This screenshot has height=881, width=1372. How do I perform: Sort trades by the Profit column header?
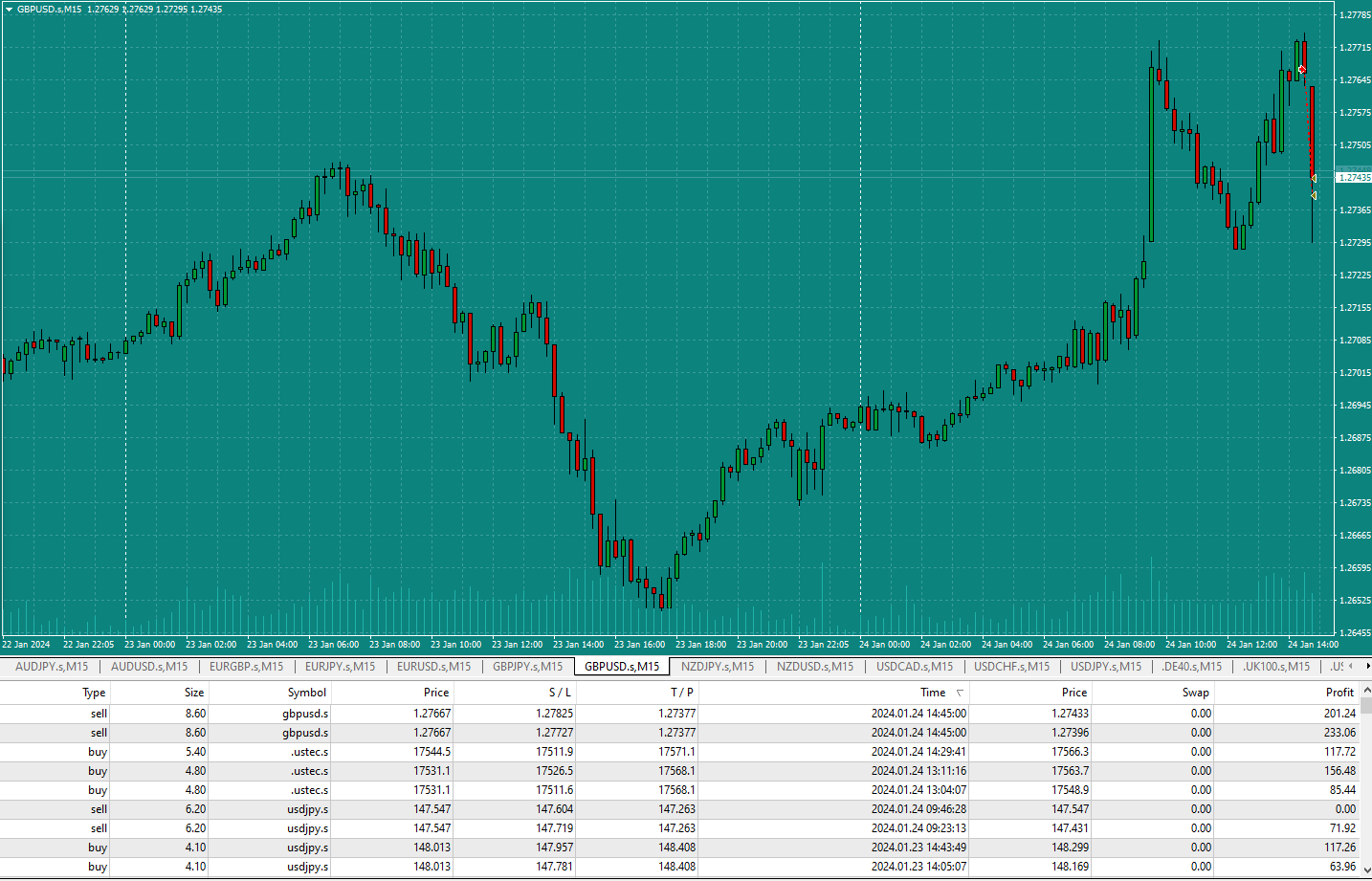tap(1287, 693)
